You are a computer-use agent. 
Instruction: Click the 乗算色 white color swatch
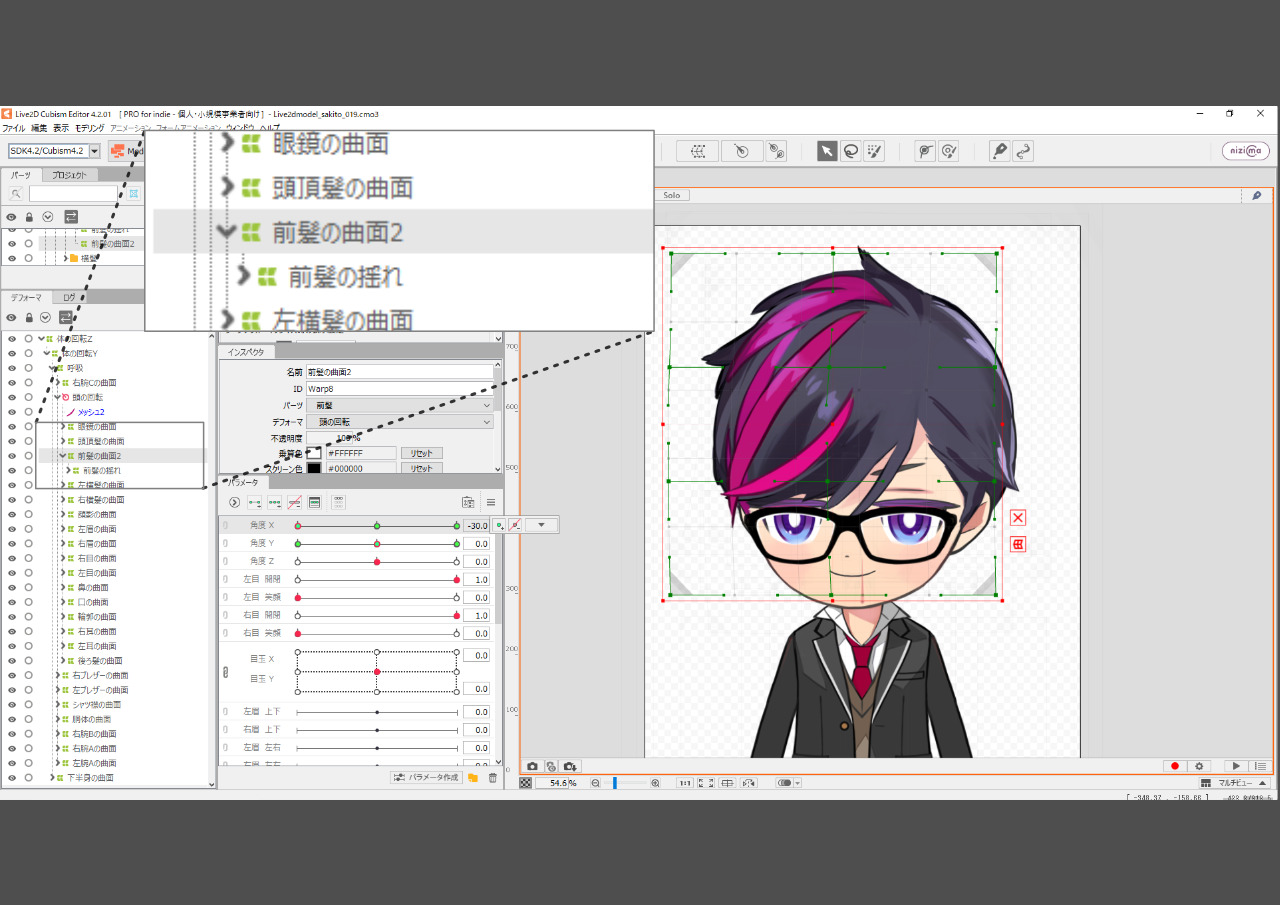pos(314,453)
